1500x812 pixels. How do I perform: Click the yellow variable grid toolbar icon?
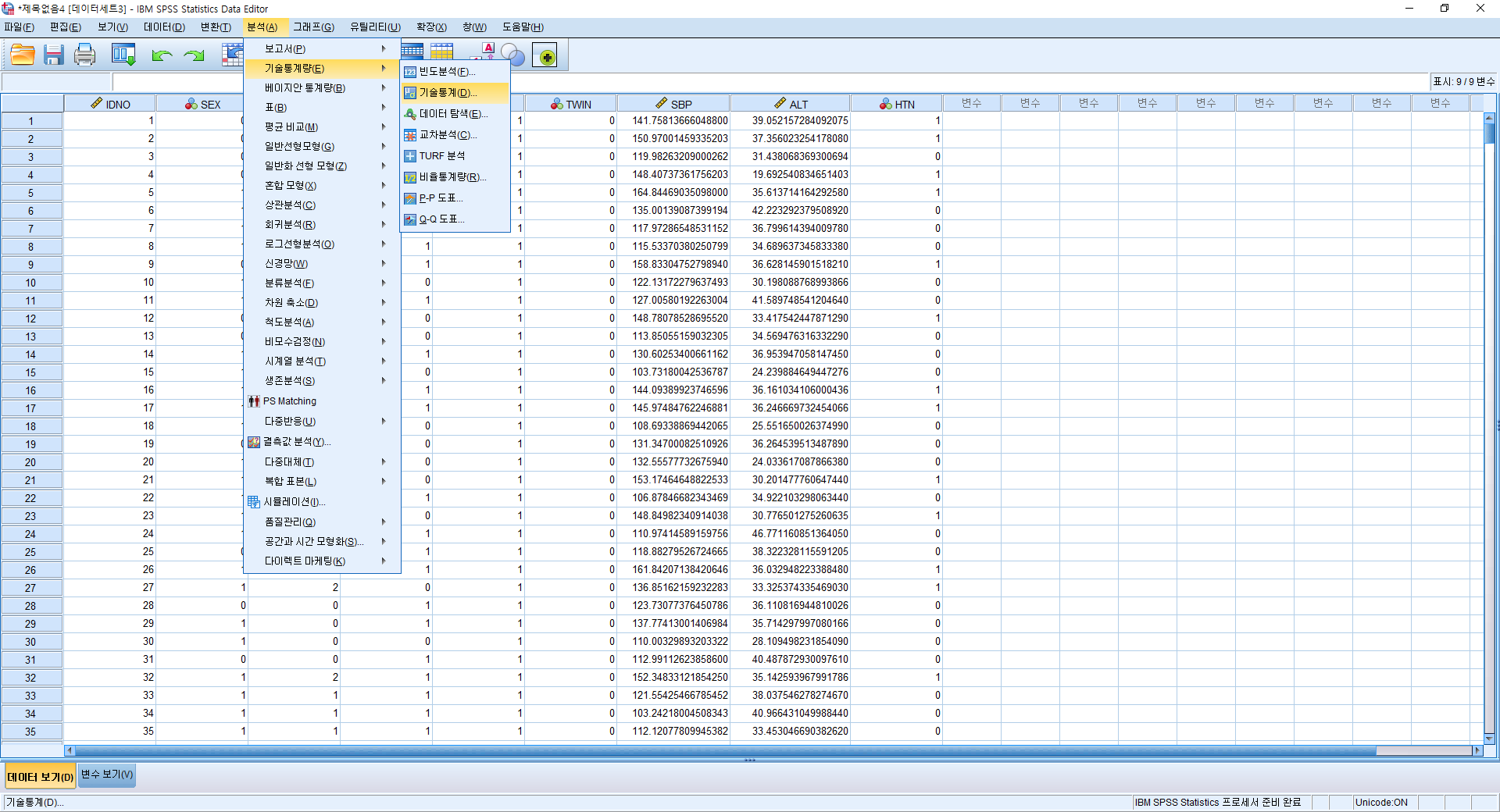click(441, 51)
